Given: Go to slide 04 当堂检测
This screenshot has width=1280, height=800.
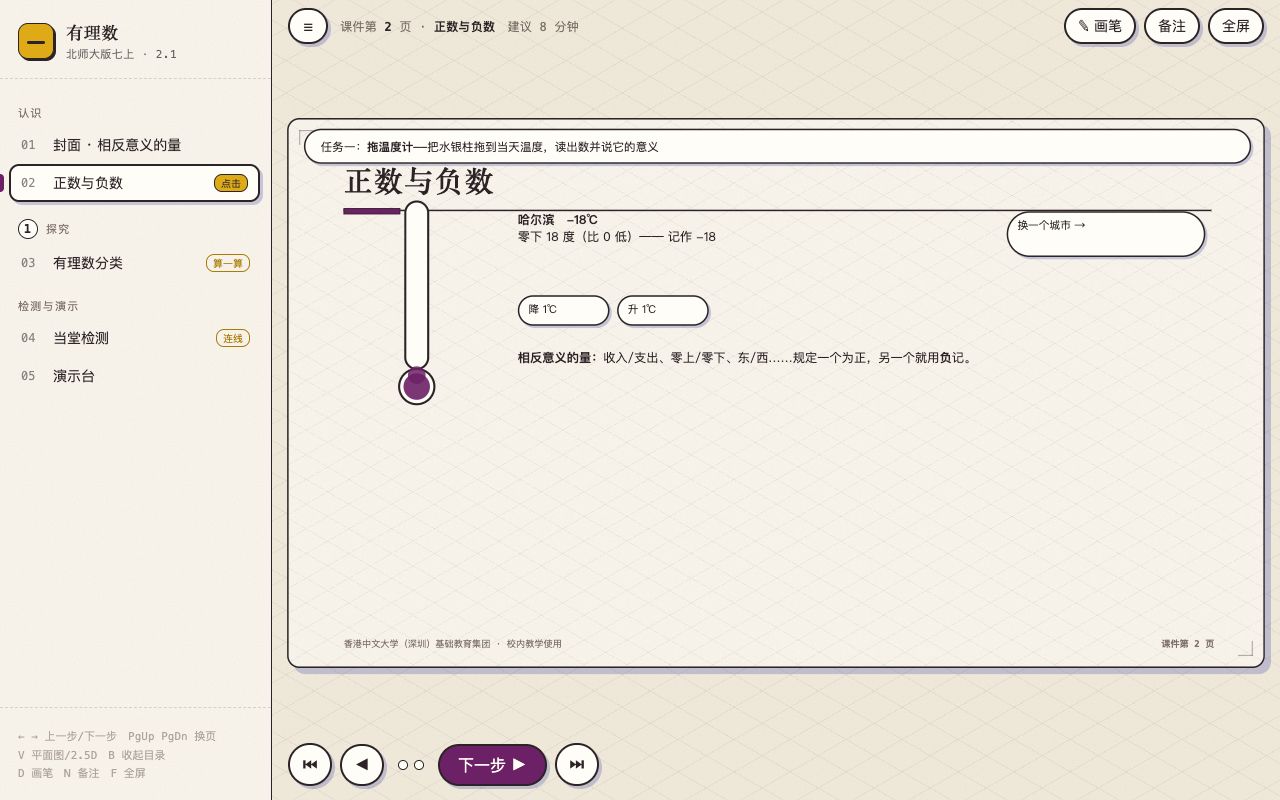Looking at the screenshot, I should (134, 338).
